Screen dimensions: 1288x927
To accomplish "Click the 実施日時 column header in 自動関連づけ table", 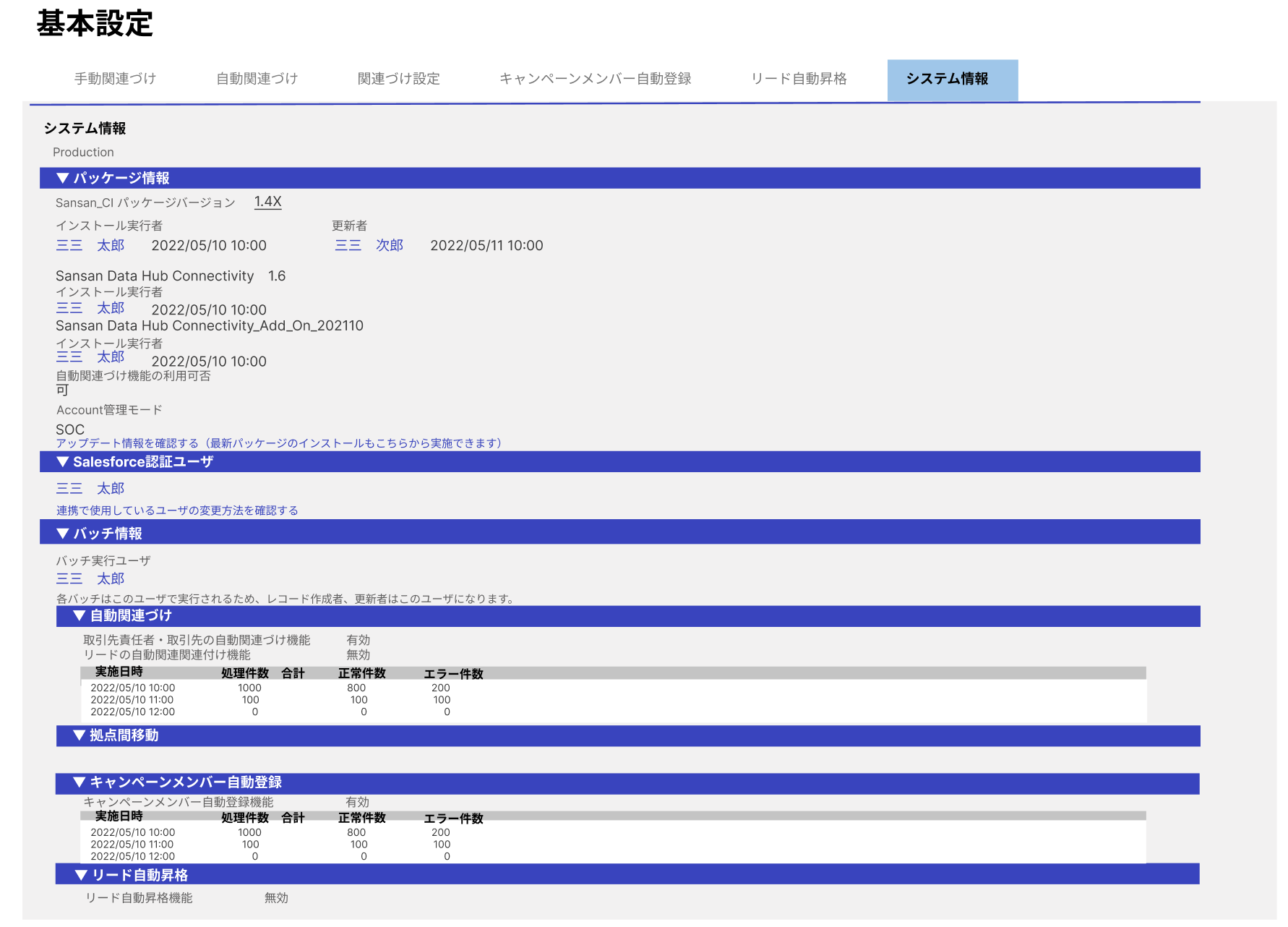I will tap(119, 672).
